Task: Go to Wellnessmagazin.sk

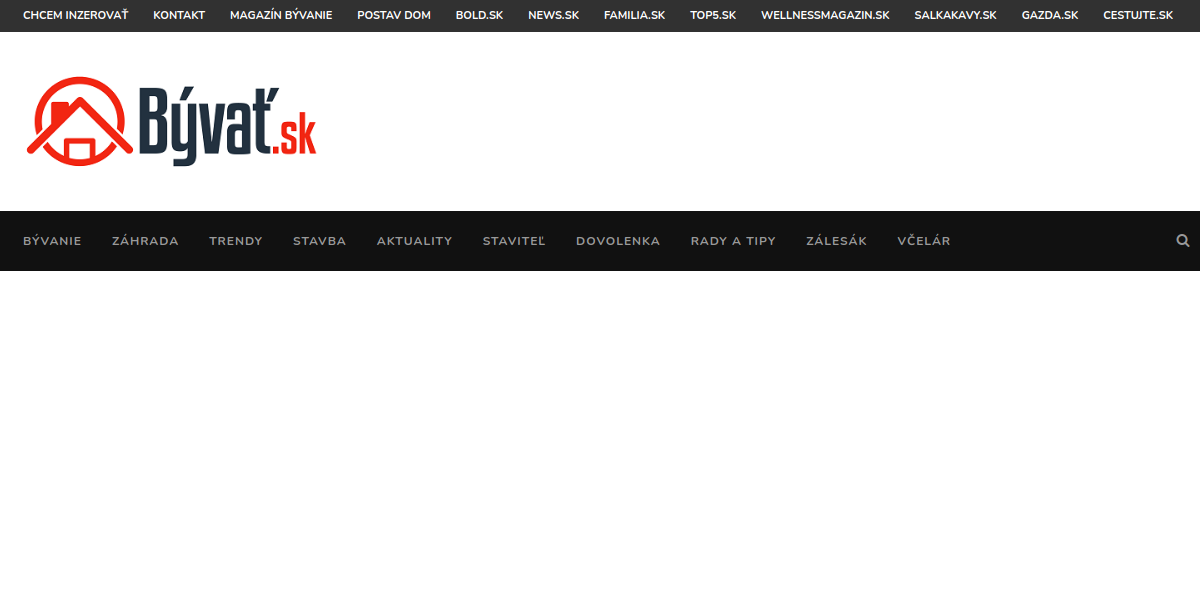Action: coord(825,15)
